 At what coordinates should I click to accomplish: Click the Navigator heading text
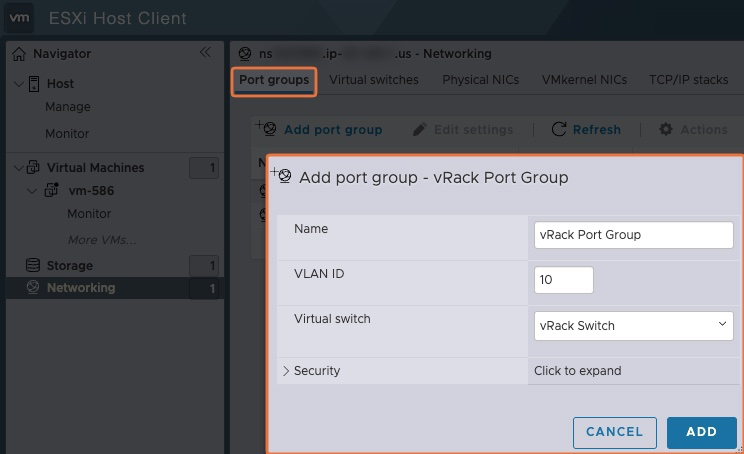point(62,54)
